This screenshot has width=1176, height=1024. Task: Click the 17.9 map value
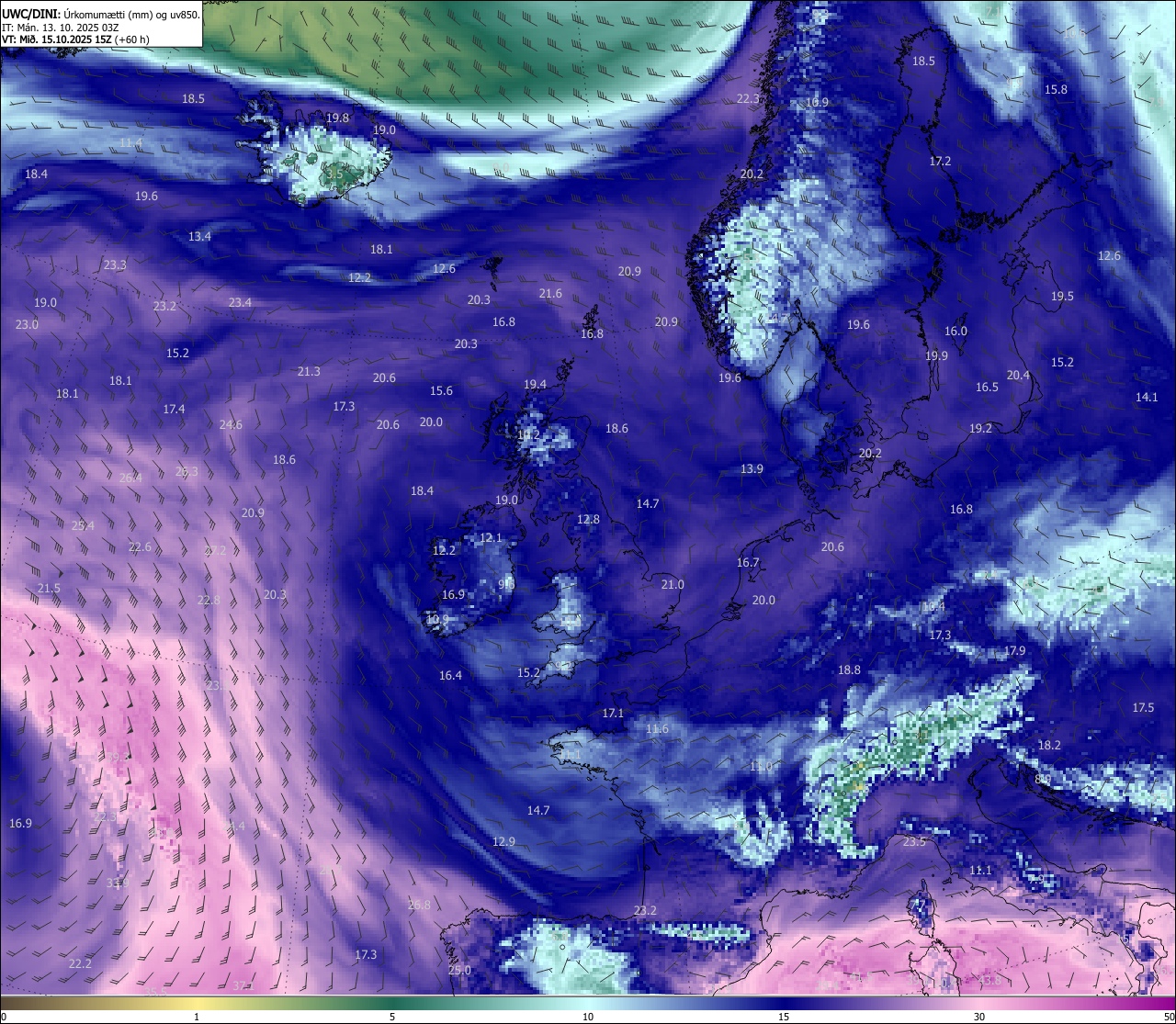pos(1014,651)
